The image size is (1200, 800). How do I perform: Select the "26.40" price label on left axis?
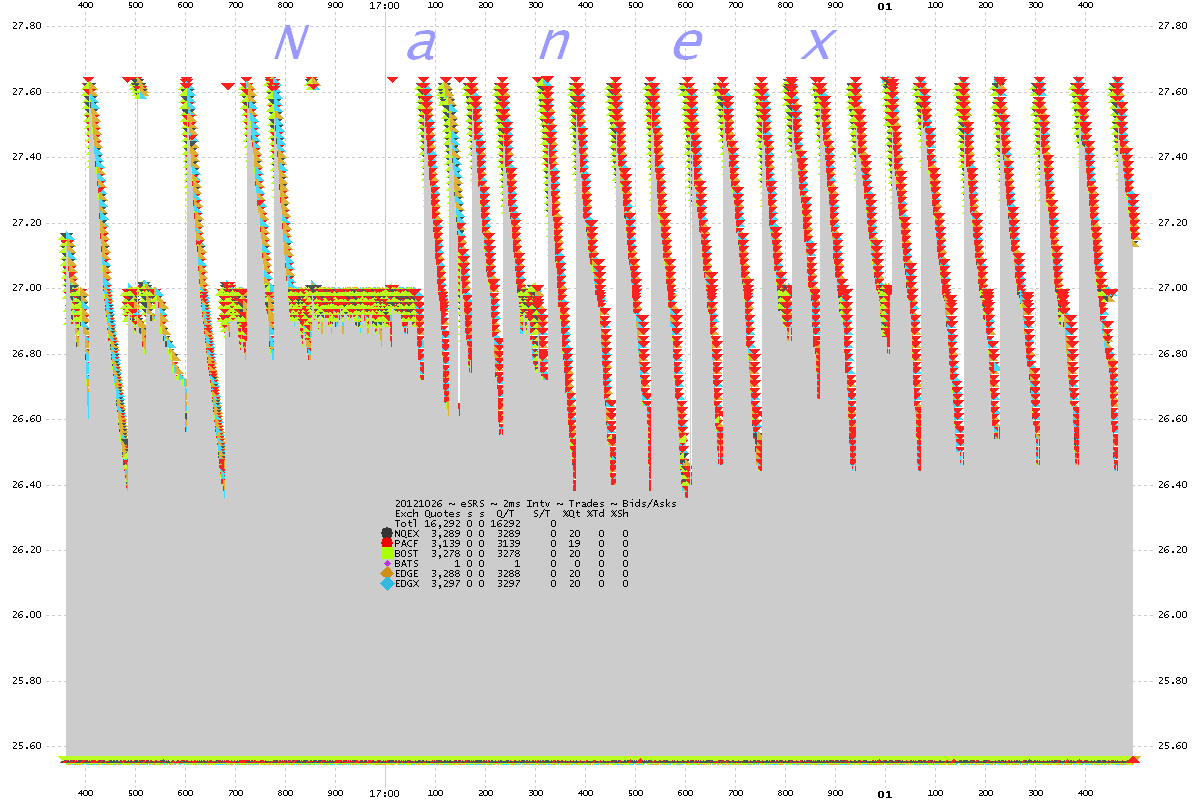26,485
